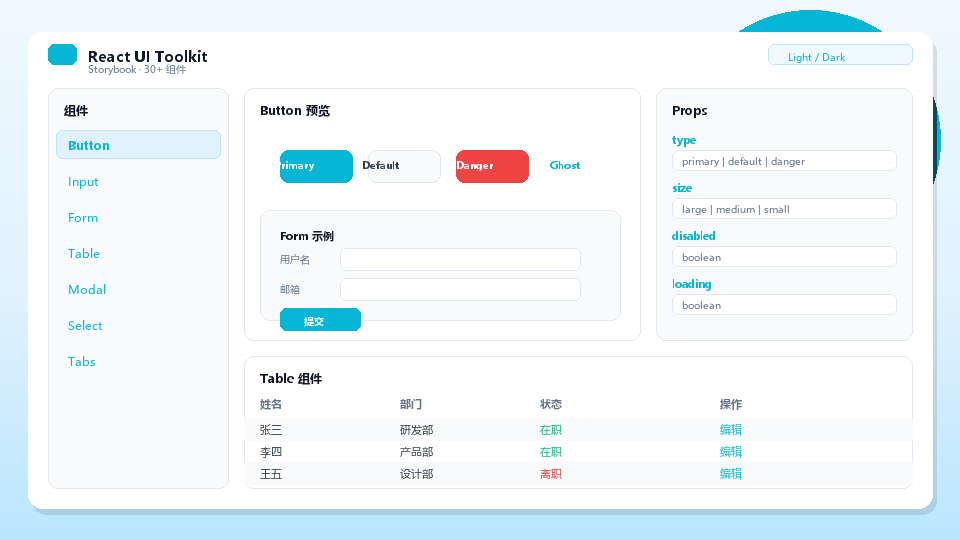Select the 张三 name cell
Viewport: 960px width, 540px height.
click(x=271, y=430)
